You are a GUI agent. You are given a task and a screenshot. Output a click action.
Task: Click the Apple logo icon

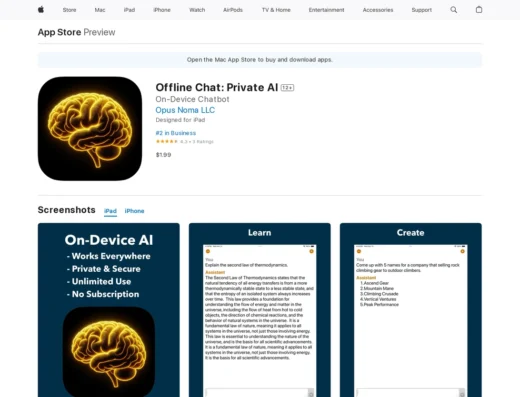pyautogui.click(x=41, y=10)
